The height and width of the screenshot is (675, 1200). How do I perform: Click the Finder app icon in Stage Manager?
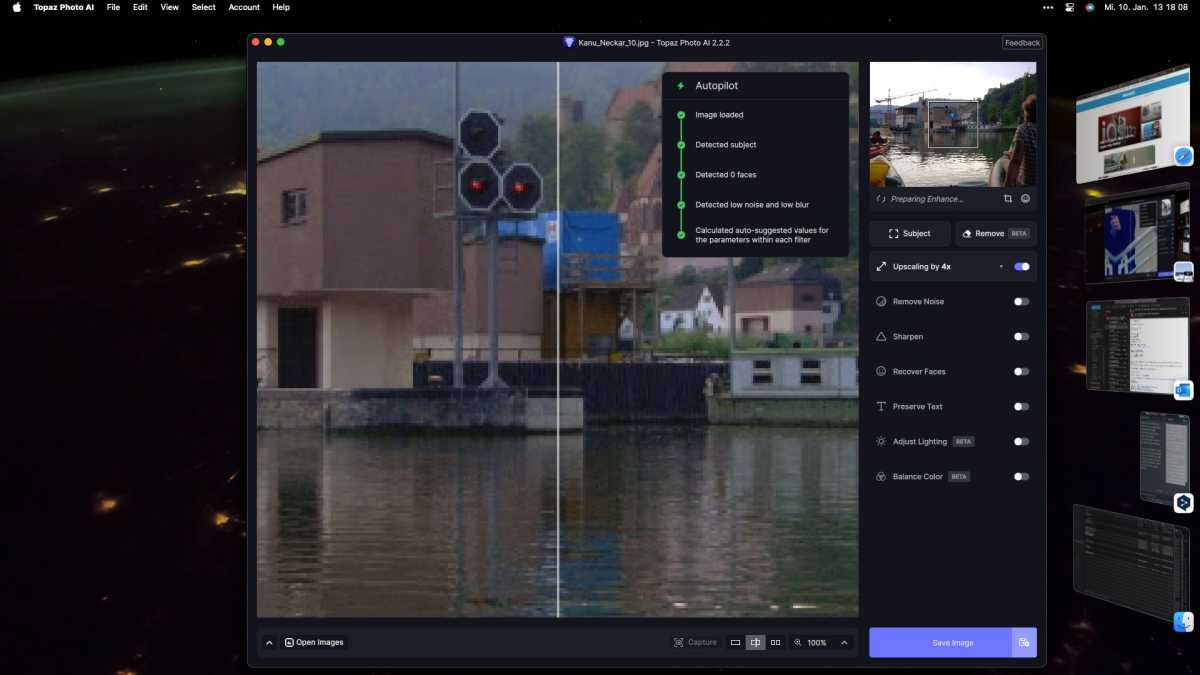click(x=1184, y=622)
